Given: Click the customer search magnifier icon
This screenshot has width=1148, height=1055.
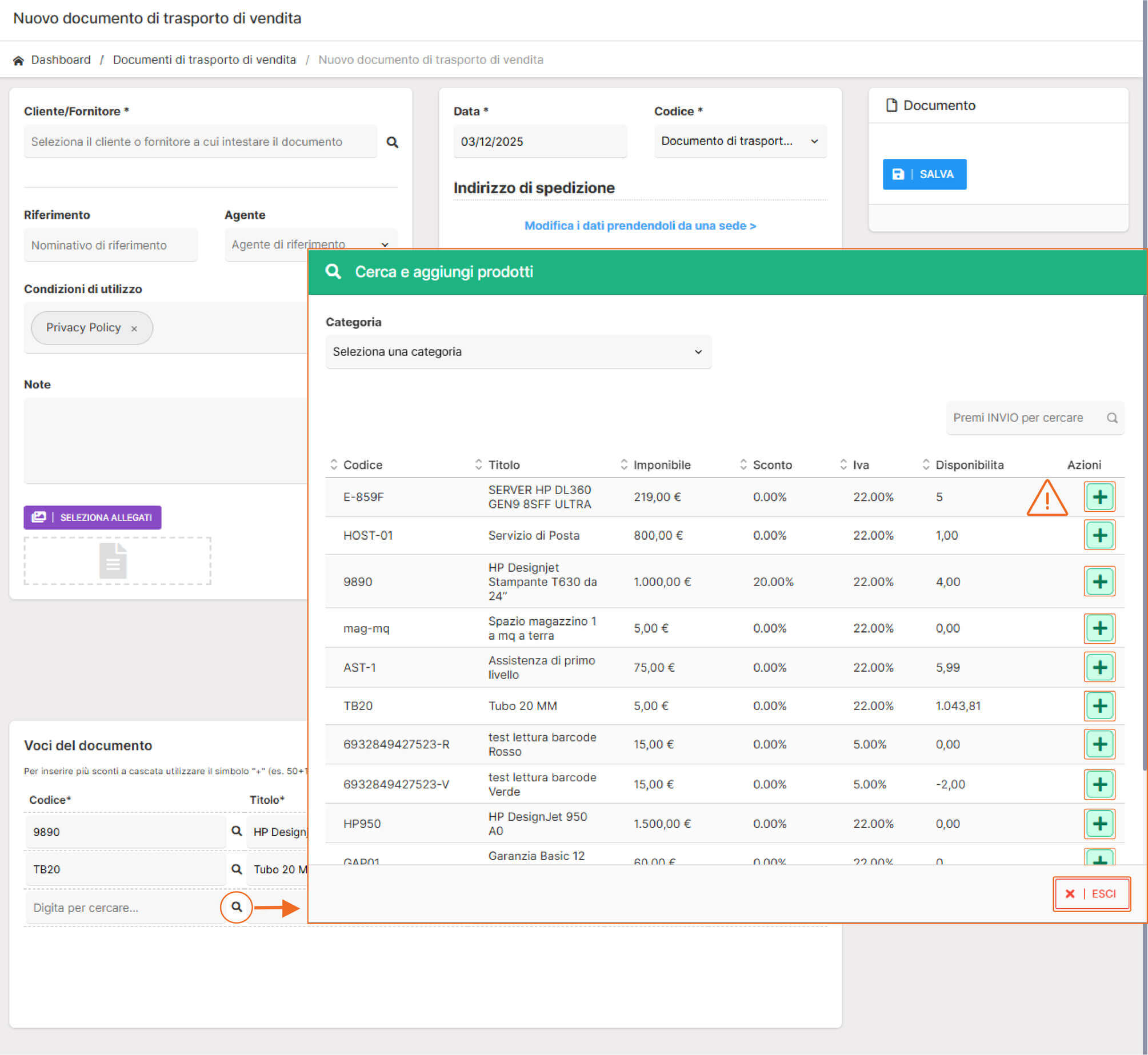Looking at the screenshot, I should 392,142.
